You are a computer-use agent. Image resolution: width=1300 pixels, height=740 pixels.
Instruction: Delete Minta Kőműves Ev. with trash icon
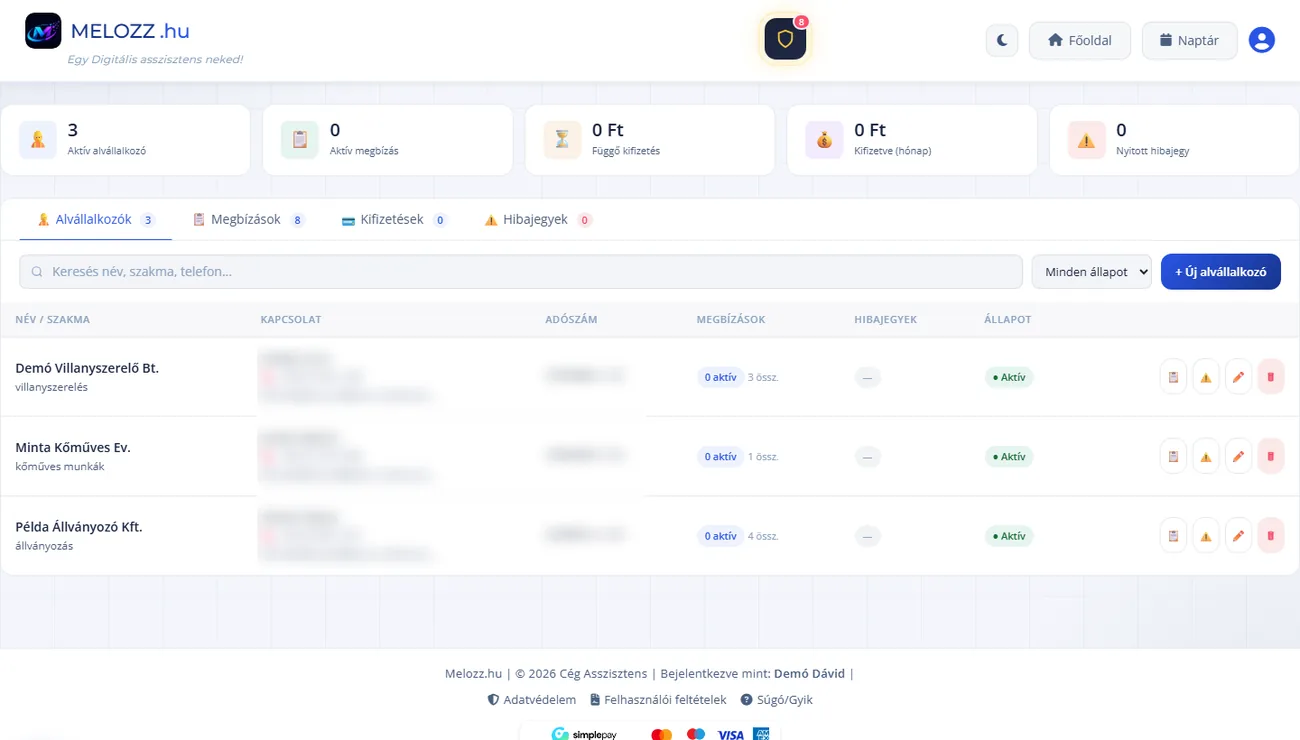click(1271, 456)
